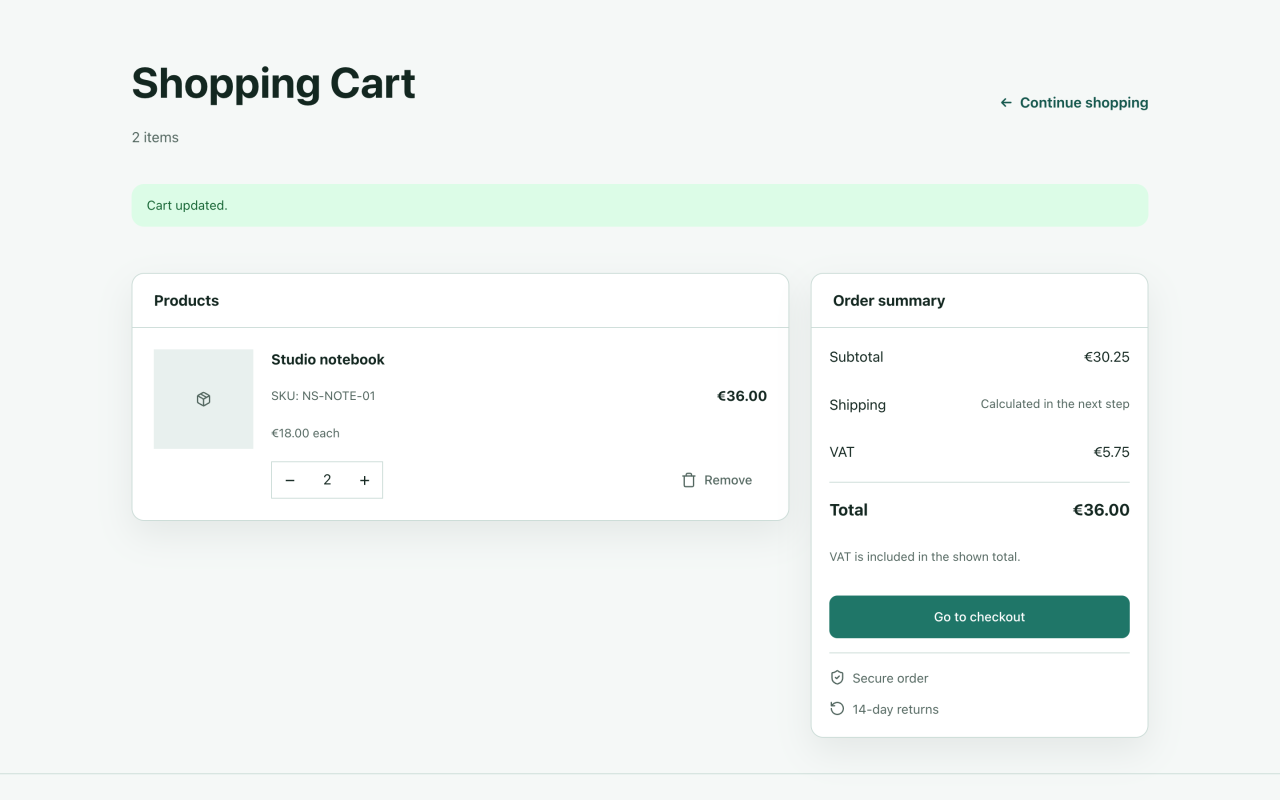Remove Studio notebook via the Remove label
Image resolution: width=1280 pixels, height=800 pixels.
pos(728,480)
